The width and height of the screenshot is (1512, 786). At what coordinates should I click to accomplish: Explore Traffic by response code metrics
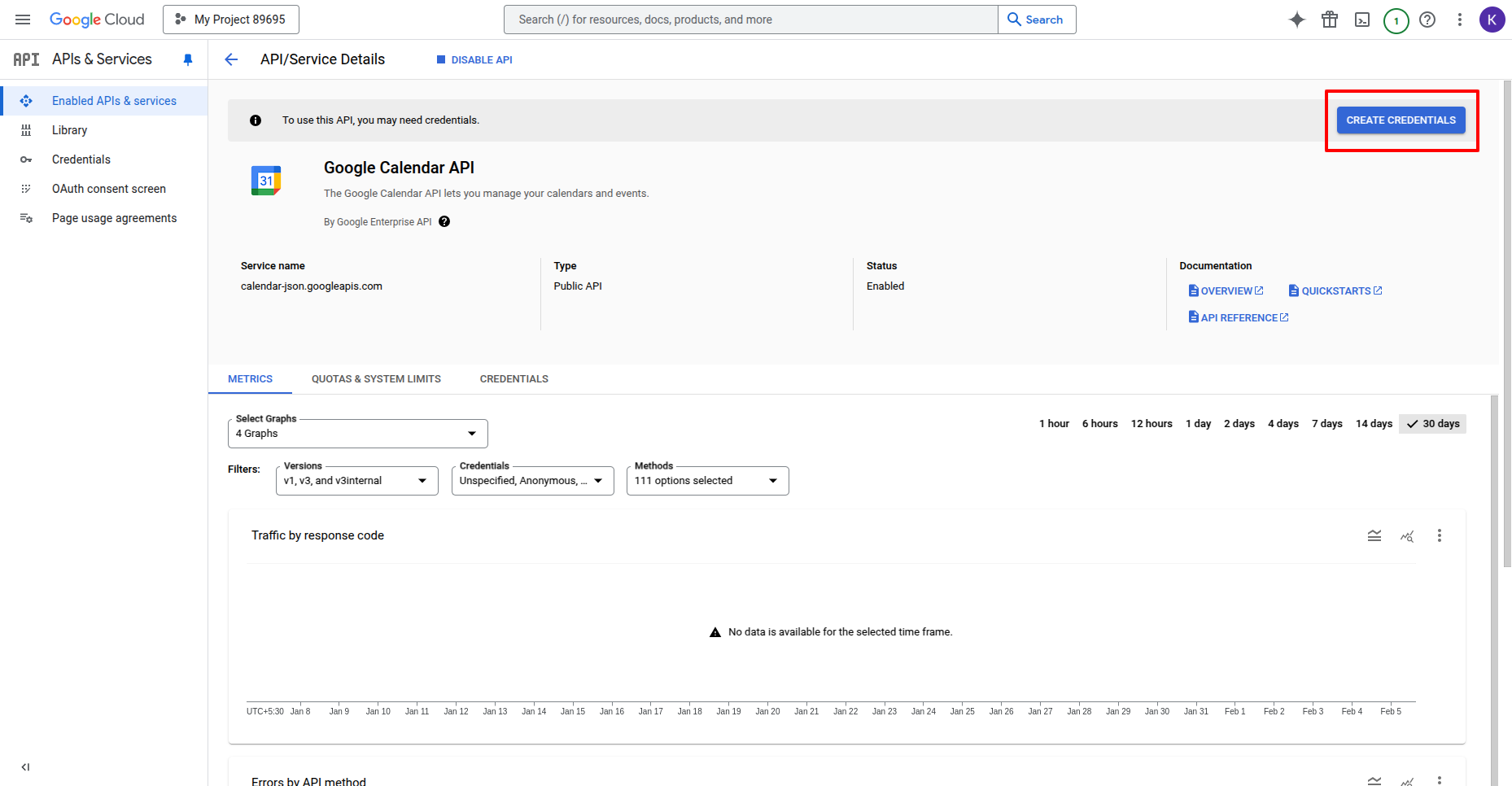1407,535
